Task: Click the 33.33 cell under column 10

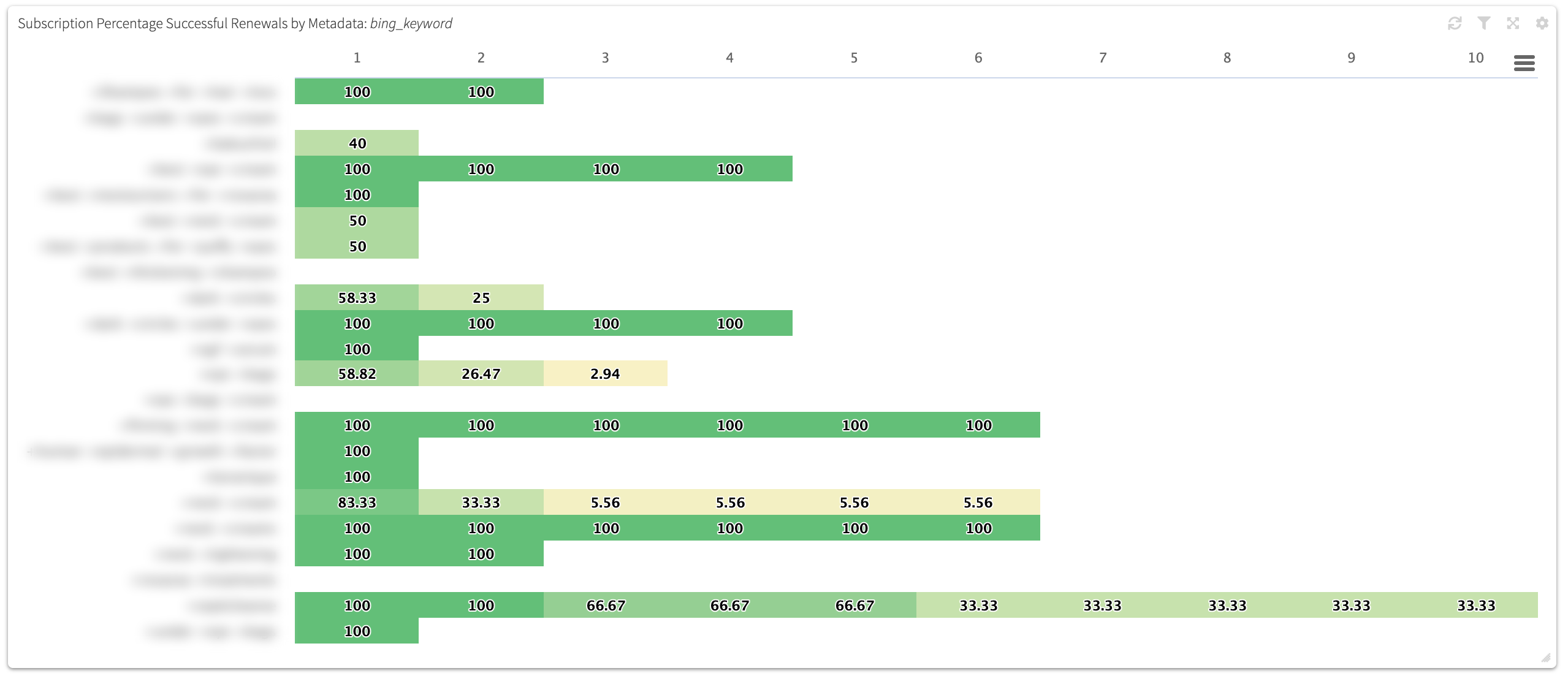Action: pyautogui.click(x=1476, y=605)
